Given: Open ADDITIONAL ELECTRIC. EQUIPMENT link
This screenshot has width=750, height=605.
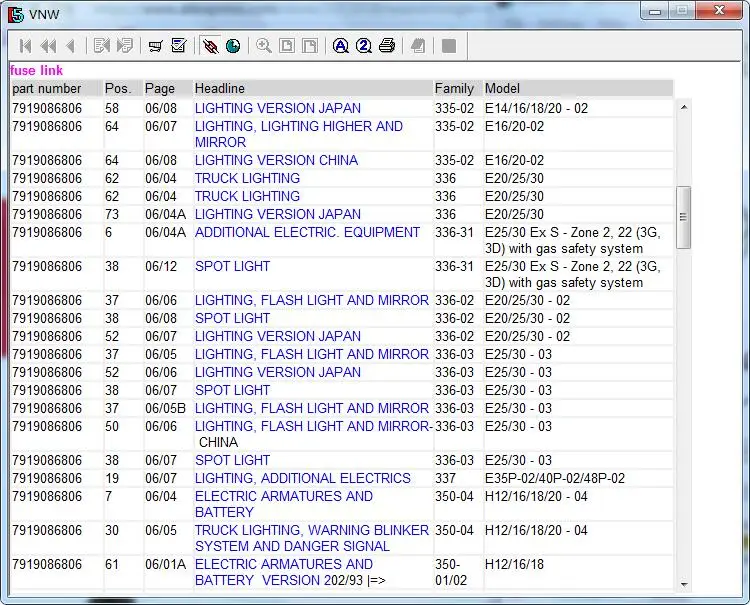Looking at the screenshot, I should pyautogui.click(x=307, y=232).
